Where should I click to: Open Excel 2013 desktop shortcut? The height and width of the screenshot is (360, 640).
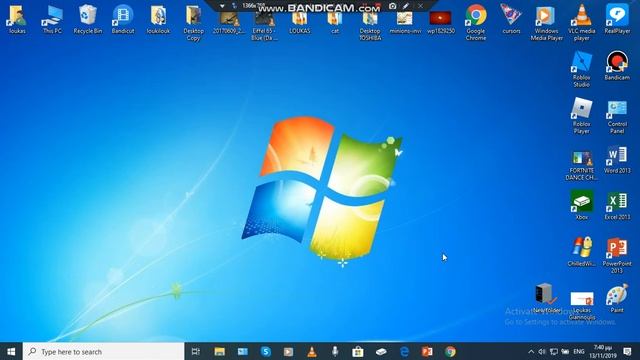617,206
